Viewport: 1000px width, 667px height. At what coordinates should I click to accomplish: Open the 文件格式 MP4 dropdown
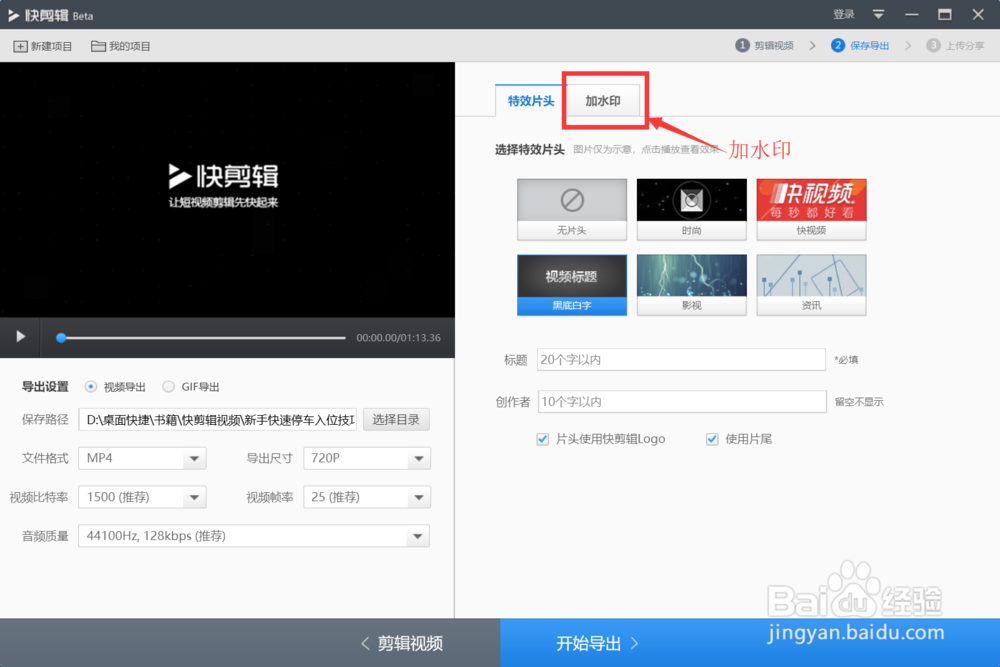click(141, 458)
